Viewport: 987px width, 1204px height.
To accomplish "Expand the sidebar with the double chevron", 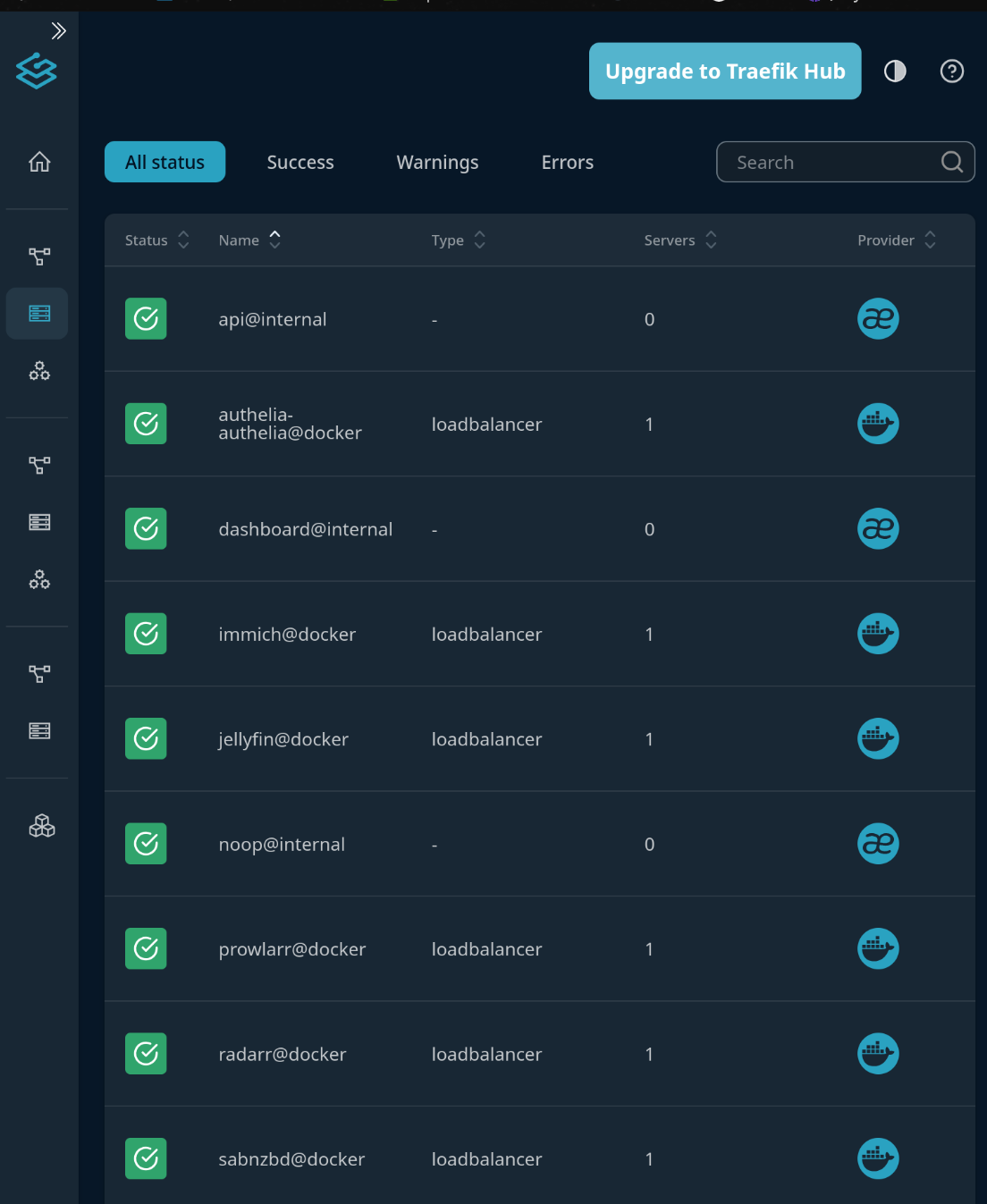I will click(58, 31).
